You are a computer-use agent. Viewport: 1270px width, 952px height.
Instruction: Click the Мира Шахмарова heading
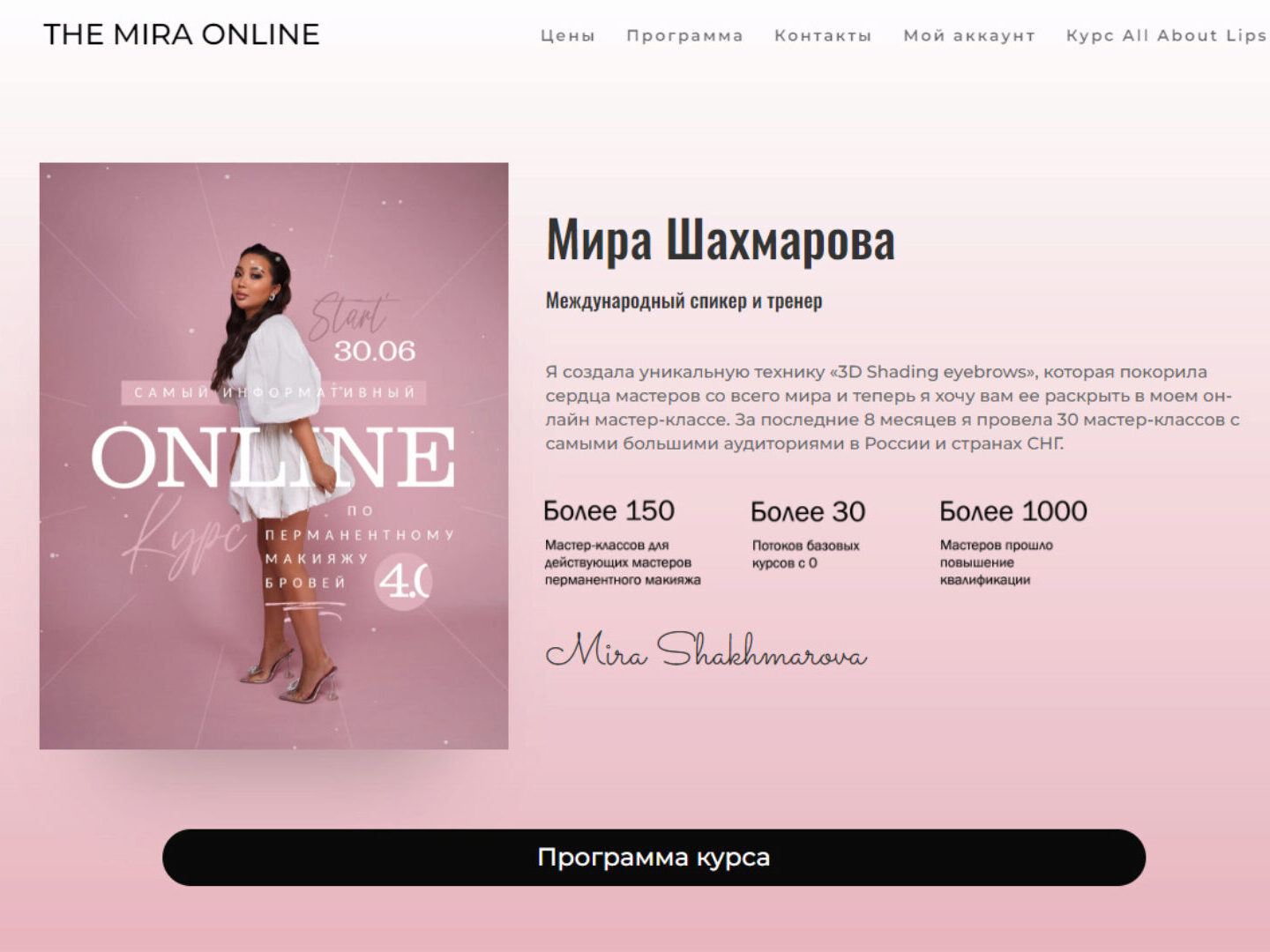click(721, 240)
